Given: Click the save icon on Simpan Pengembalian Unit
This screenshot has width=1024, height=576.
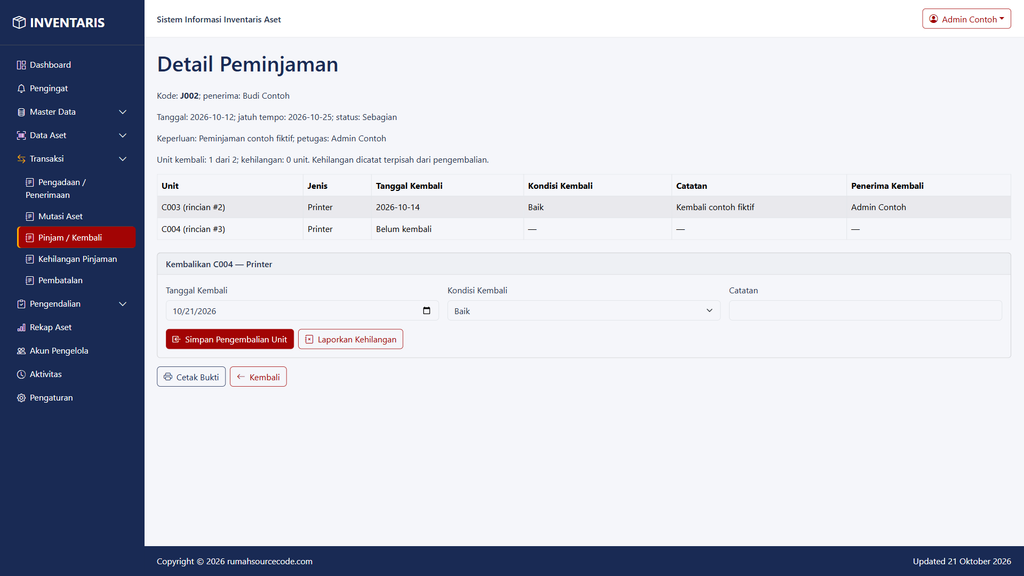Looking at the screenshot, I should pos(176,340).
